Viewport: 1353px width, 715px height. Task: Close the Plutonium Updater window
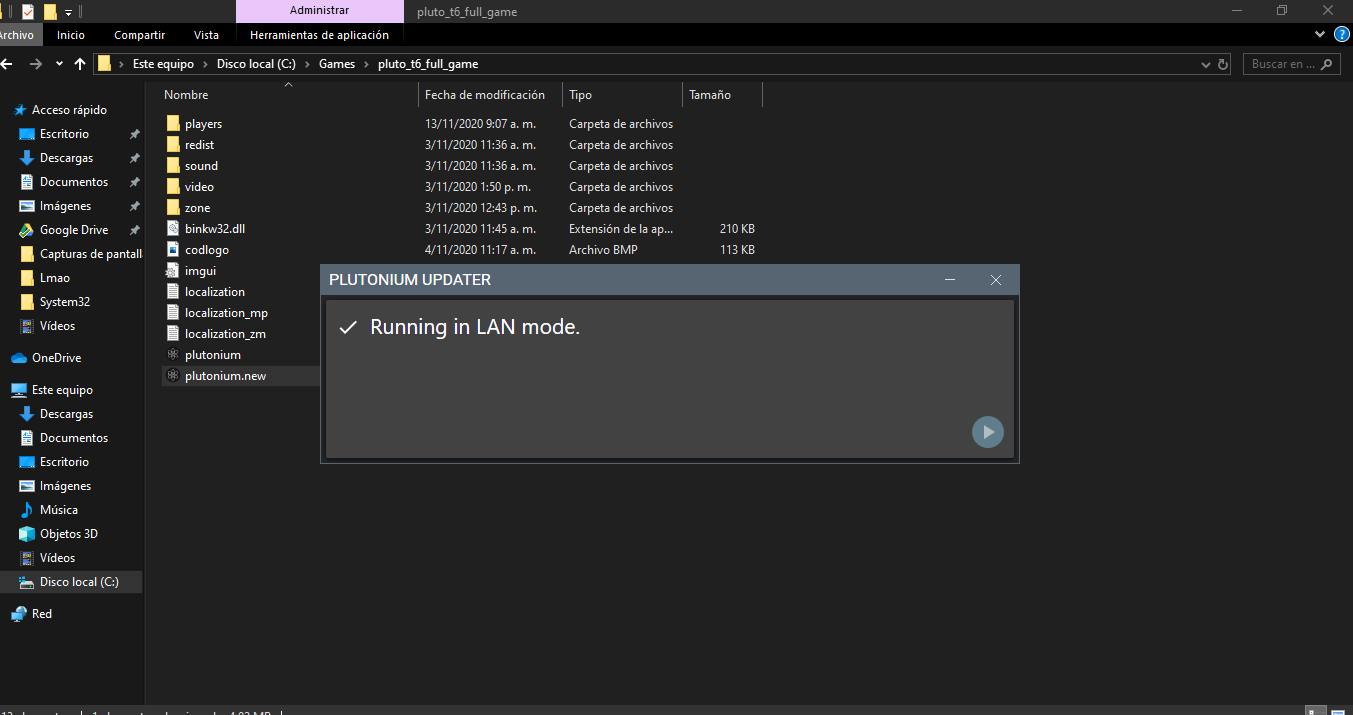point(995,280)
